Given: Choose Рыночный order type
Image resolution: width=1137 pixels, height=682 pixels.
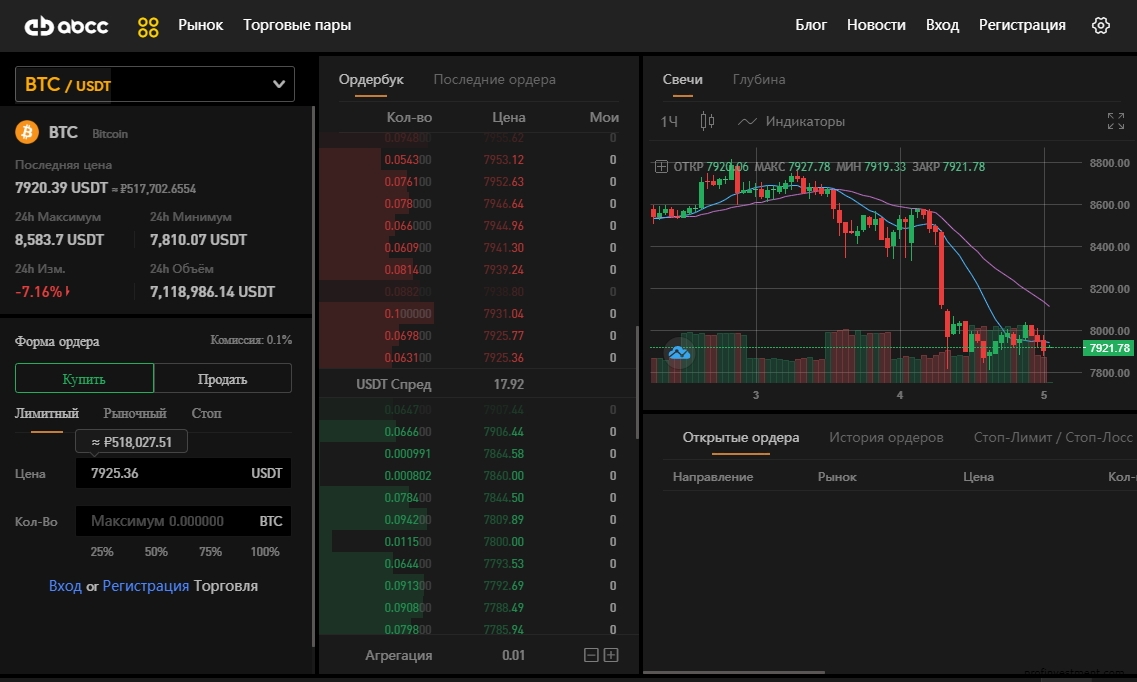Looking at the screenshot, I should pos(135,413).
